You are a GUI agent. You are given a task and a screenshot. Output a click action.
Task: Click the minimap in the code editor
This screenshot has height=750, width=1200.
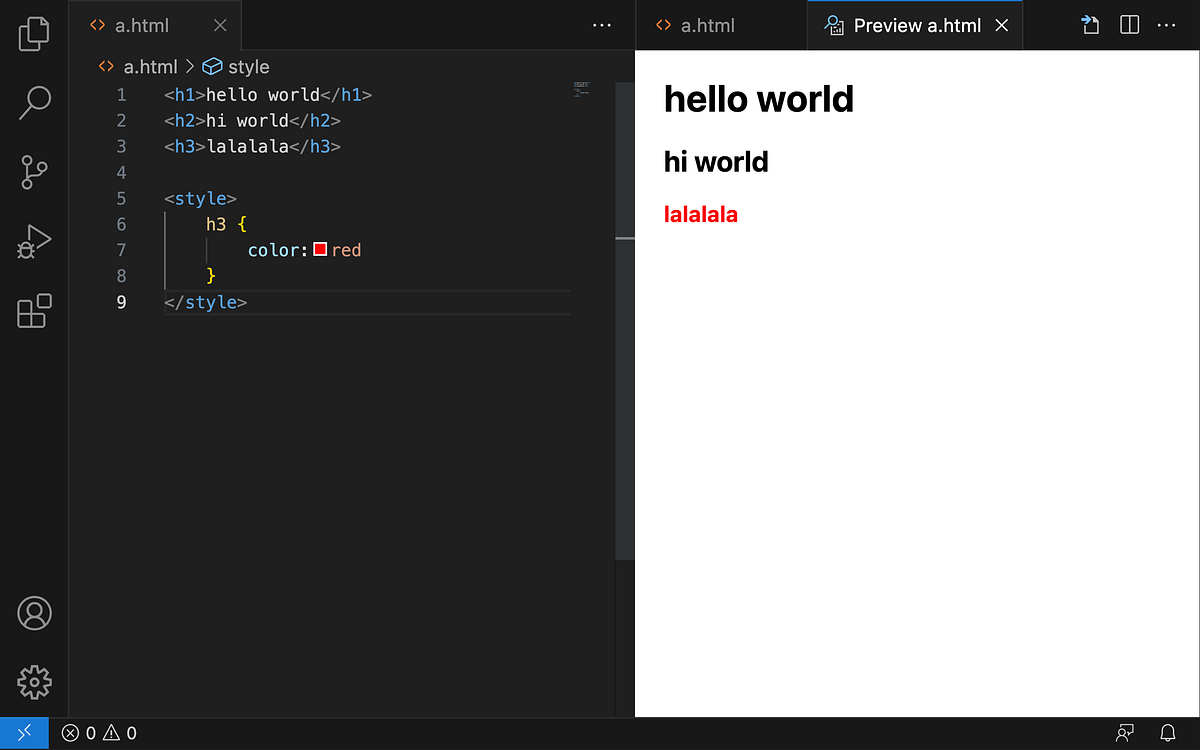(582, 89)
